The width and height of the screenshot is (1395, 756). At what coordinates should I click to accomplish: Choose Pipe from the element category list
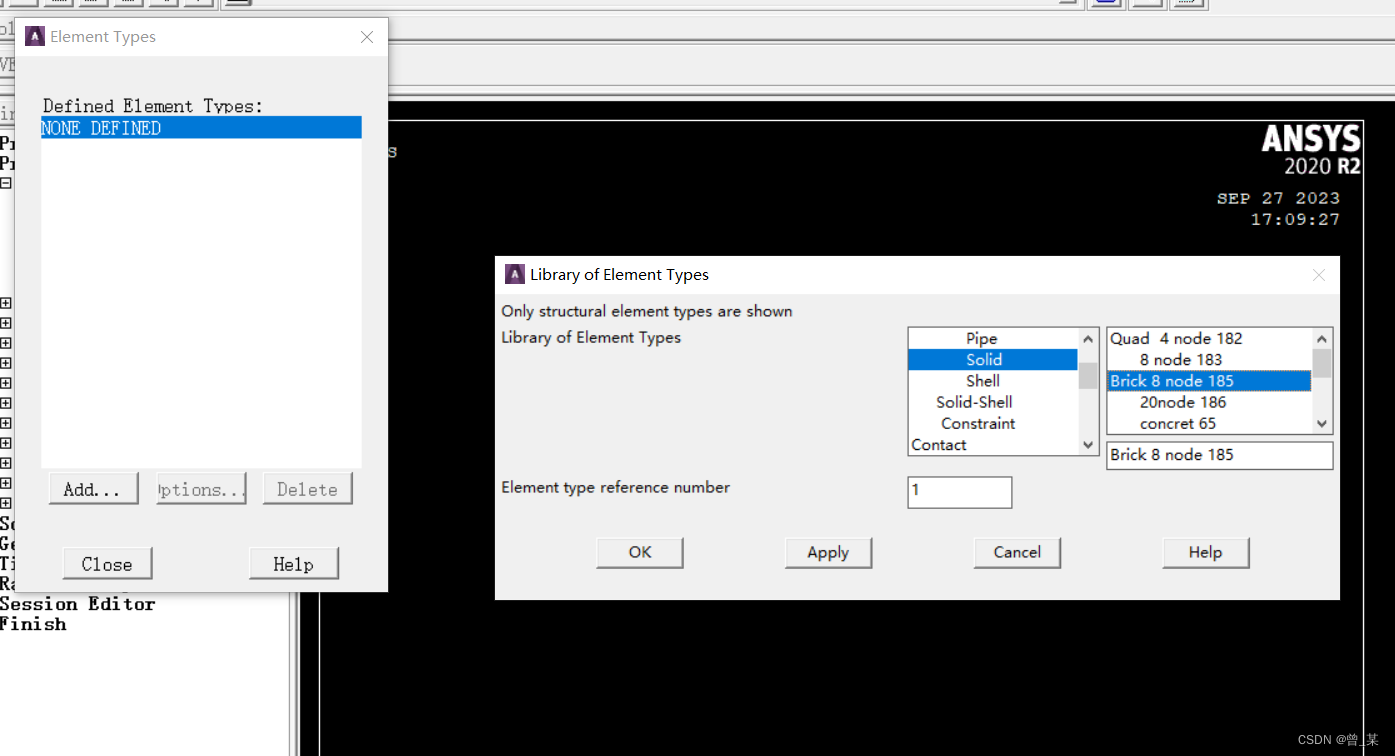(x=981, y=339)
